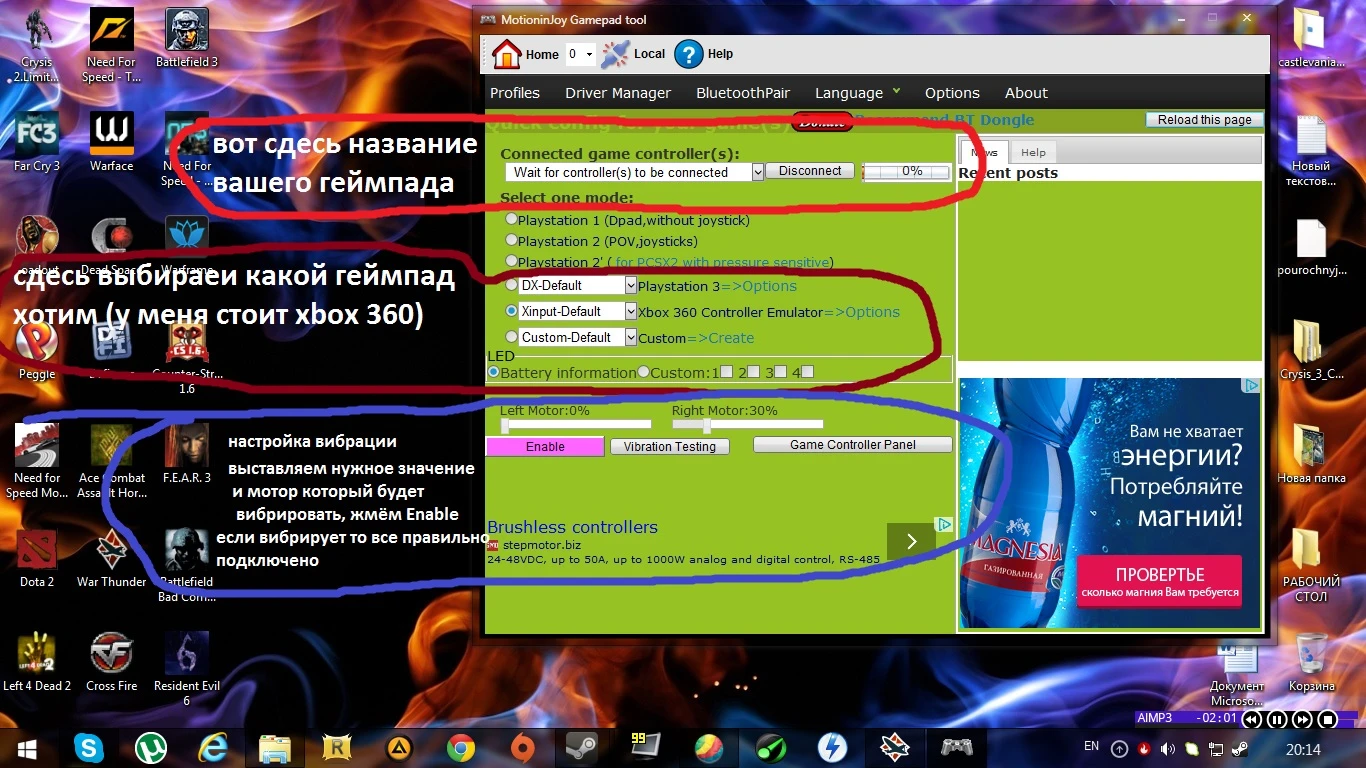1366x768 pixels.
Task: Launch Google Chrome from the taskbar
Action: coord(460,747)
